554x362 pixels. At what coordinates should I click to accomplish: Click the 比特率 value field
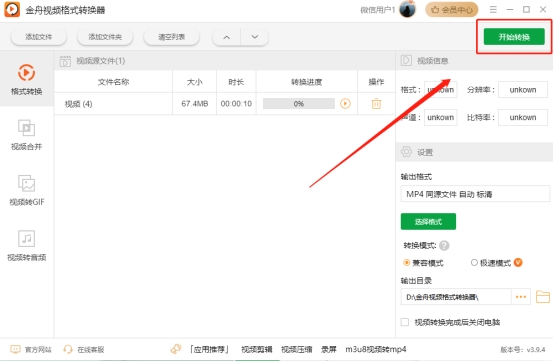pyautogui.click(x=523, y=117)
